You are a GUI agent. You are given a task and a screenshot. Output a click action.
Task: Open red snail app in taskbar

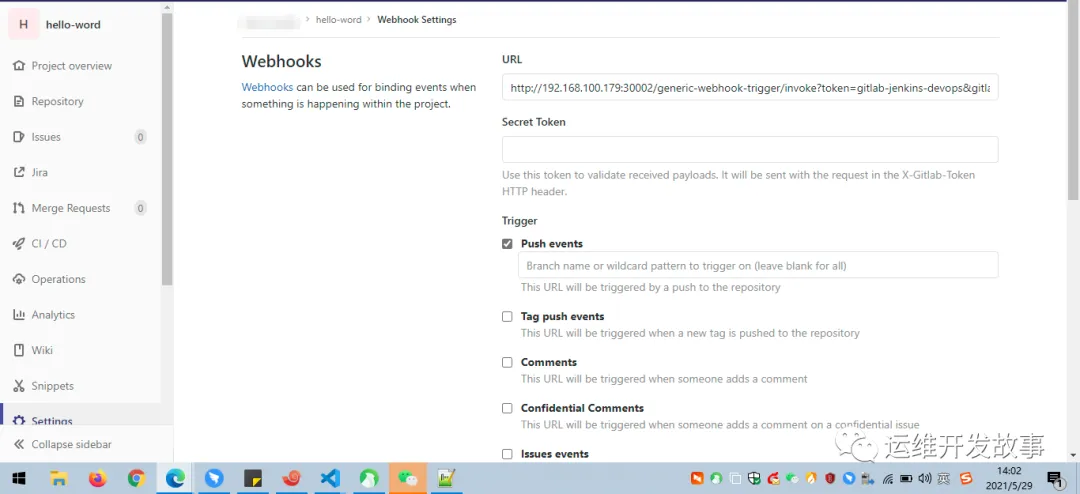[x=292, y=478]
